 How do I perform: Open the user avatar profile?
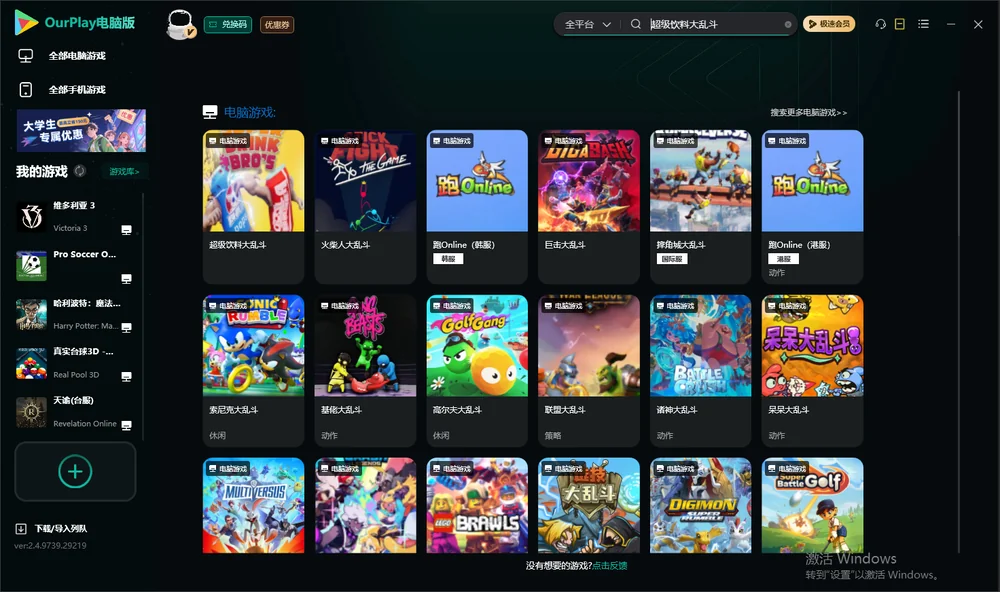[x=180, y=24]
